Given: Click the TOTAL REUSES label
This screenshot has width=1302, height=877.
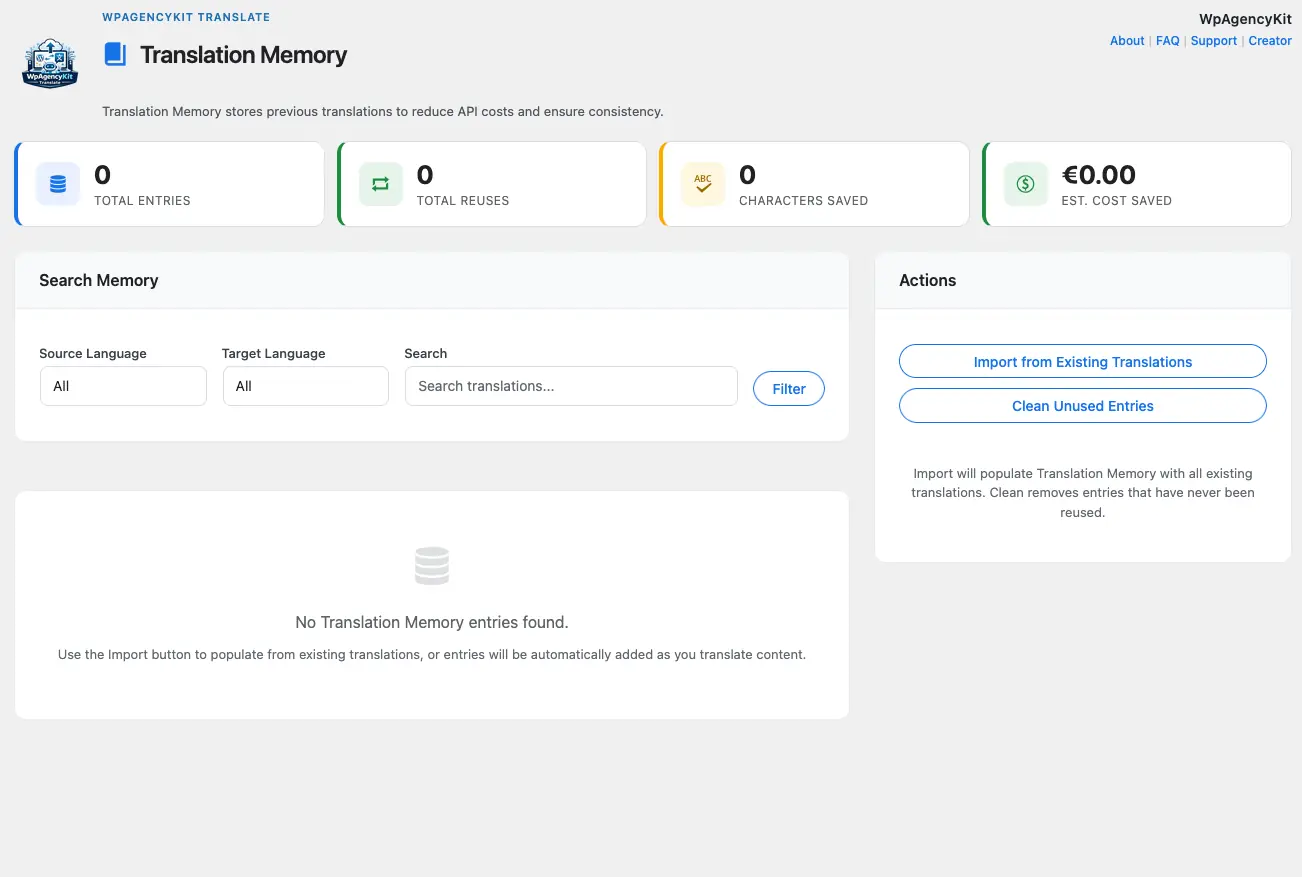Looking at the screenshot, I should [x=463, y=201].
